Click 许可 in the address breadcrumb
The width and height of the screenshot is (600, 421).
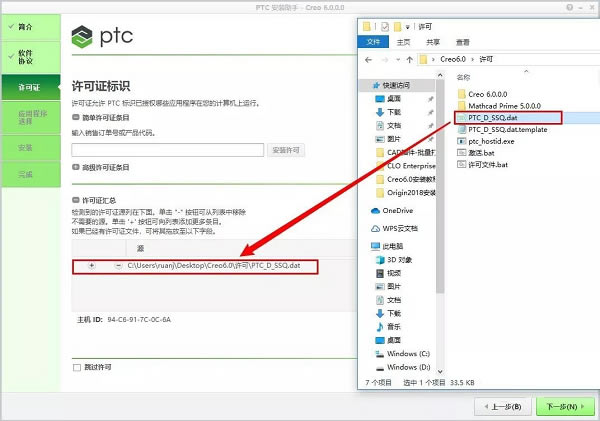tap(486, 59)
